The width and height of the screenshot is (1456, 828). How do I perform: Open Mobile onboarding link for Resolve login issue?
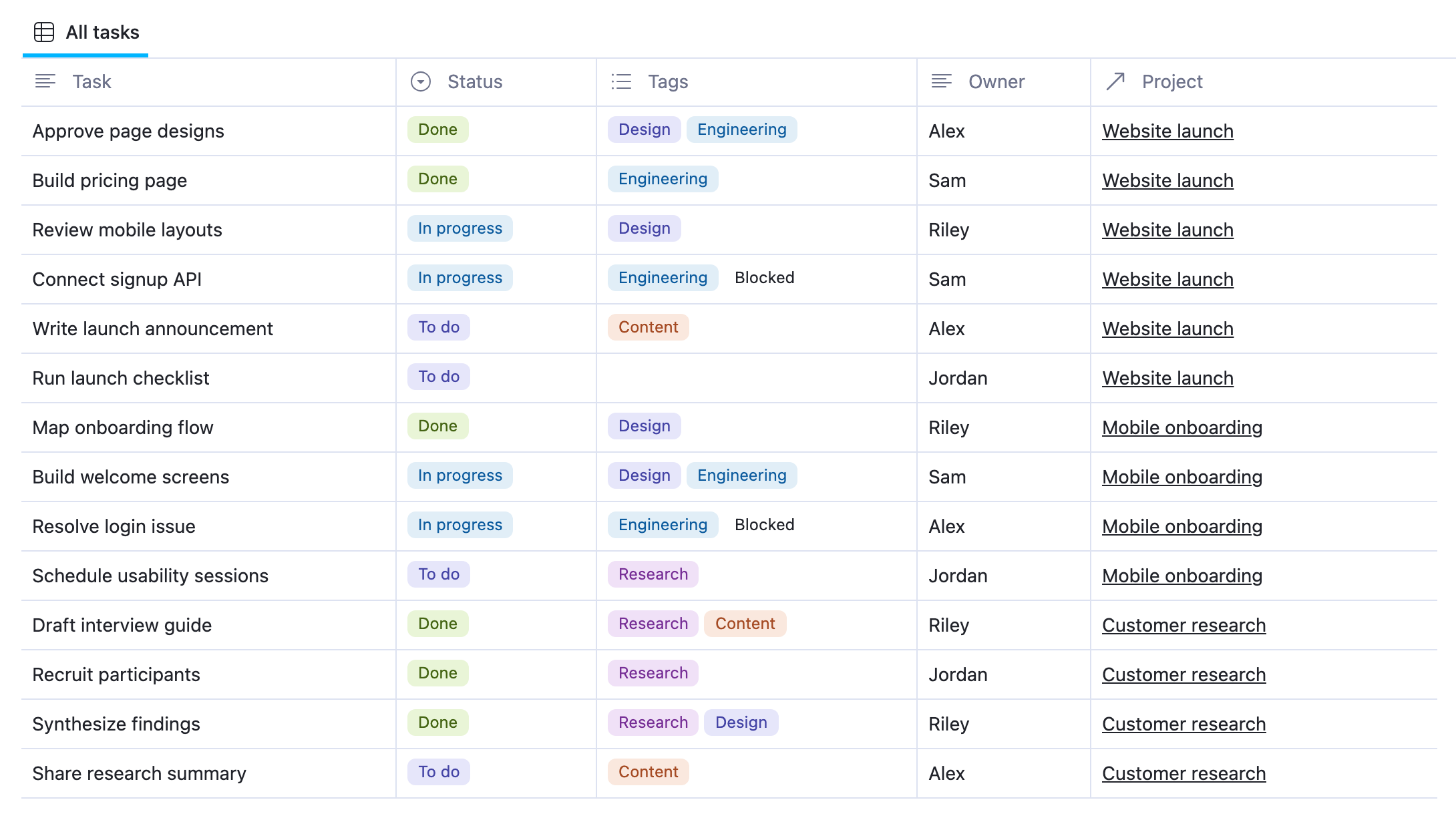[1182, 526]
